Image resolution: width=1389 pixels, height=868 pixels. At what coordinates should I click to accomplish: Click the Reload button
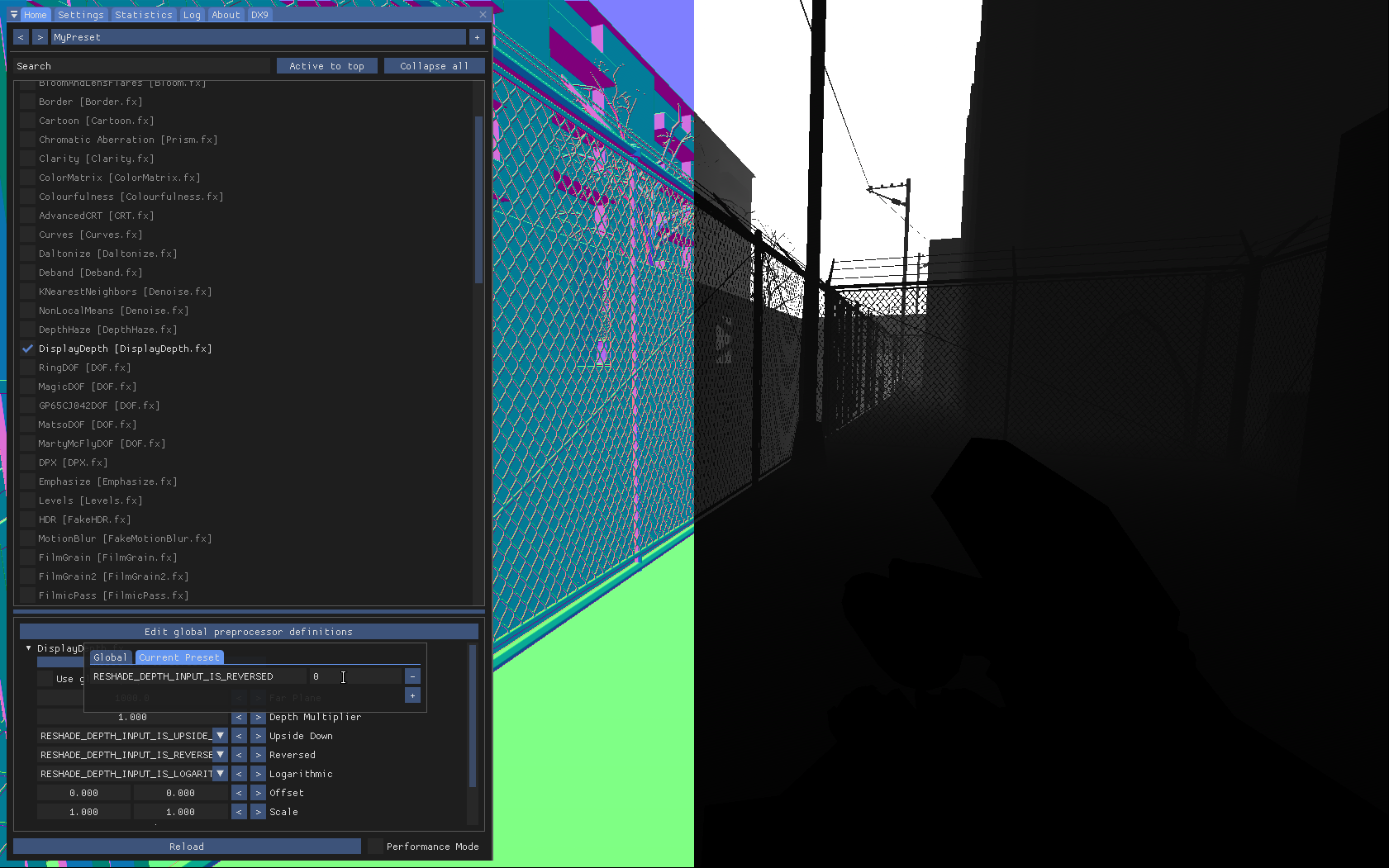tap(187, 847)
